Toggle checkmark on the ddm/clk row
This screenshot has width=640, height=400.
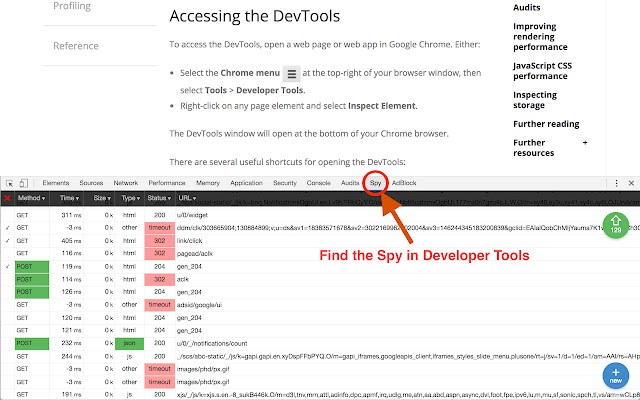click(7, 228)
